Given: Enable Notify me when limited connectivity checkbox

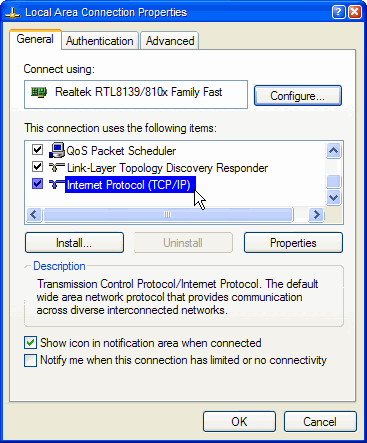Looking at the screenshot, I should [30, 360].
